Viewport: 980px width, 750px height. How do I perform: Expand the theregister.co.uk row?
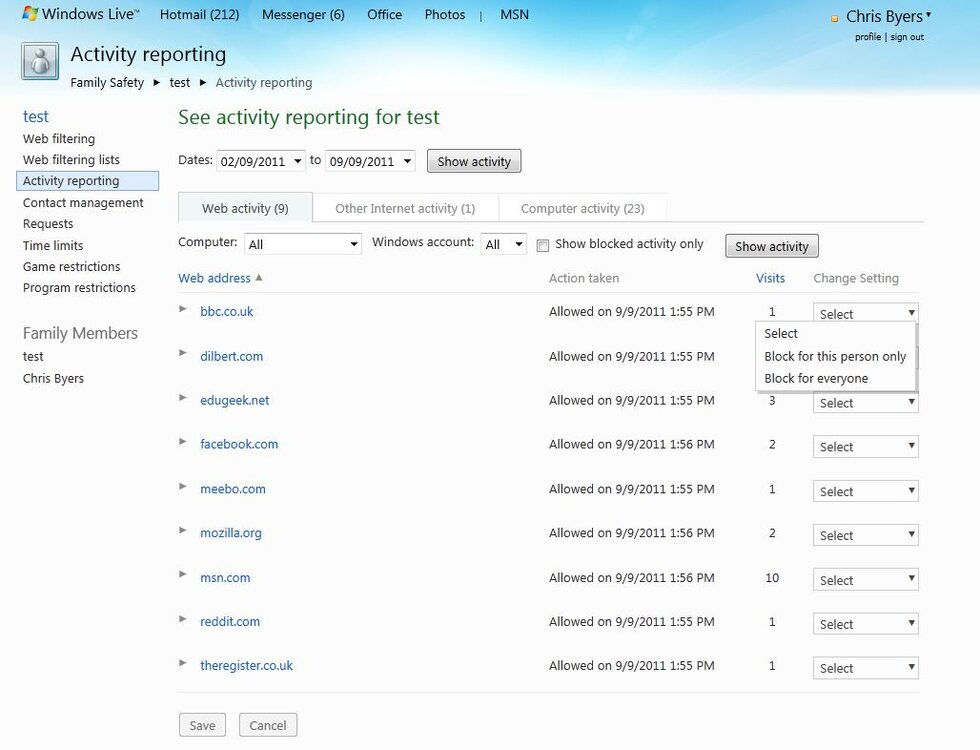182,663
